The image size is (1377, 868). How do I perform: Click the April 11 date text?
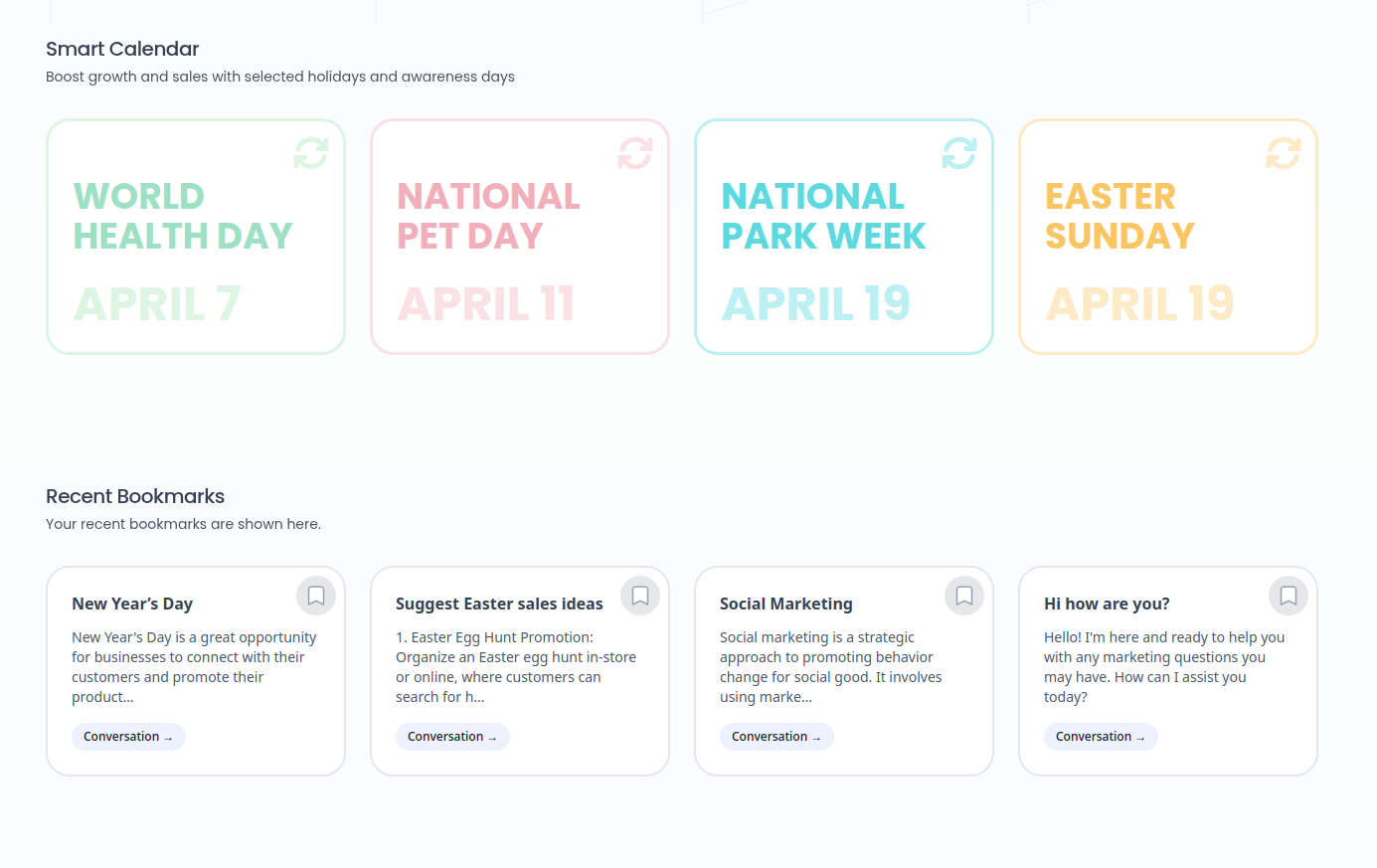(x=486, y=304)
